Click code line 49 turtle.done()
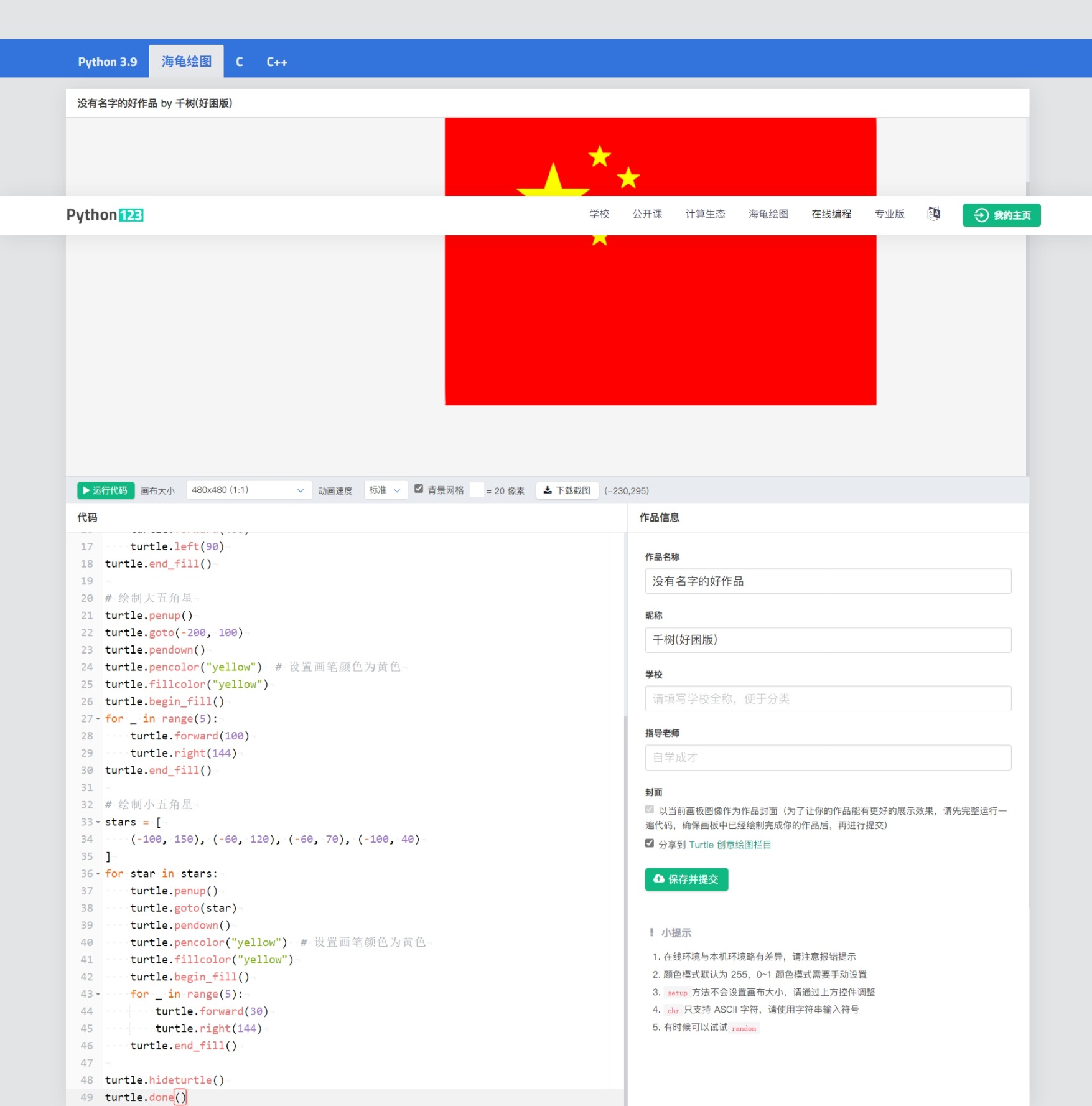1092x1106 pixels. [146, 1098]
